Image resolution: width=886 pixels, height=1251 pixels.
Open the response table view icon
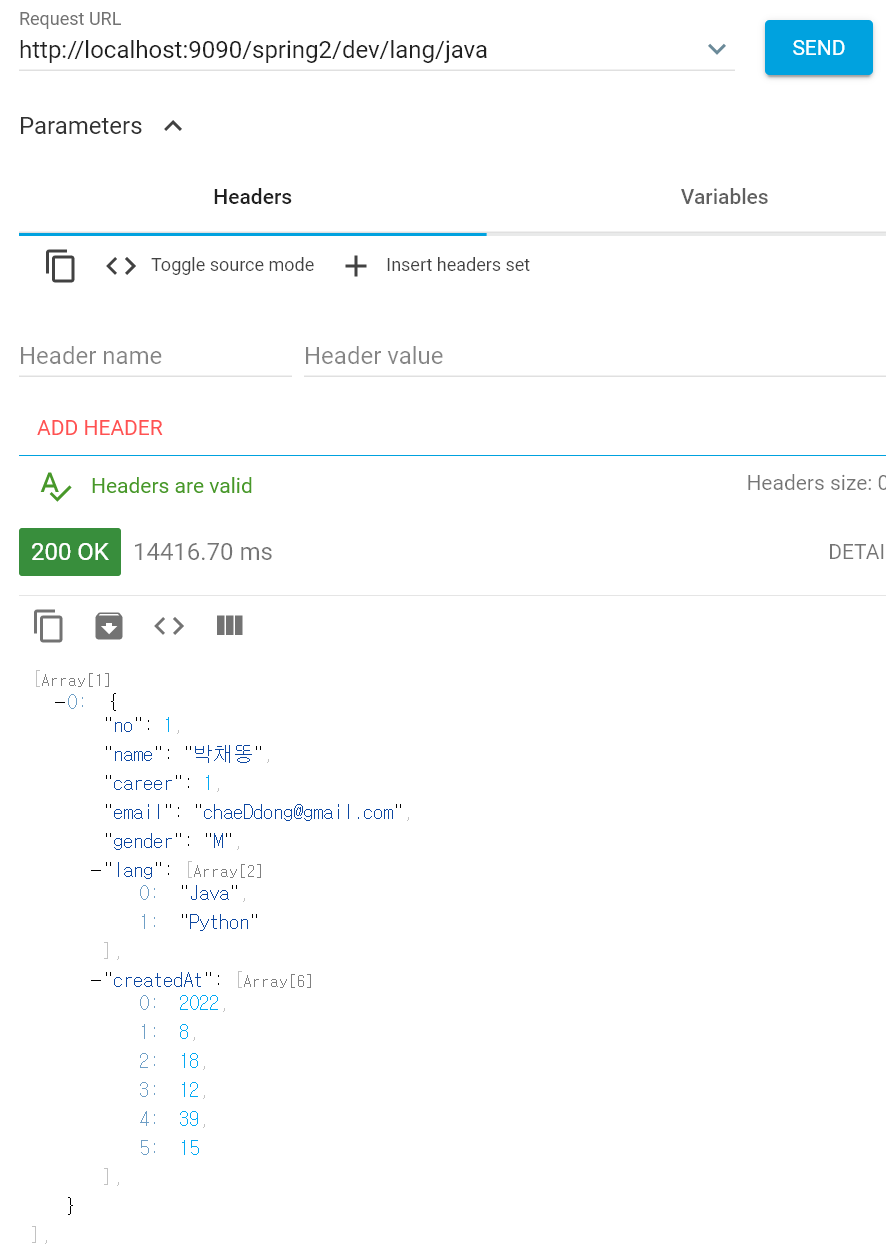[230, 626]
